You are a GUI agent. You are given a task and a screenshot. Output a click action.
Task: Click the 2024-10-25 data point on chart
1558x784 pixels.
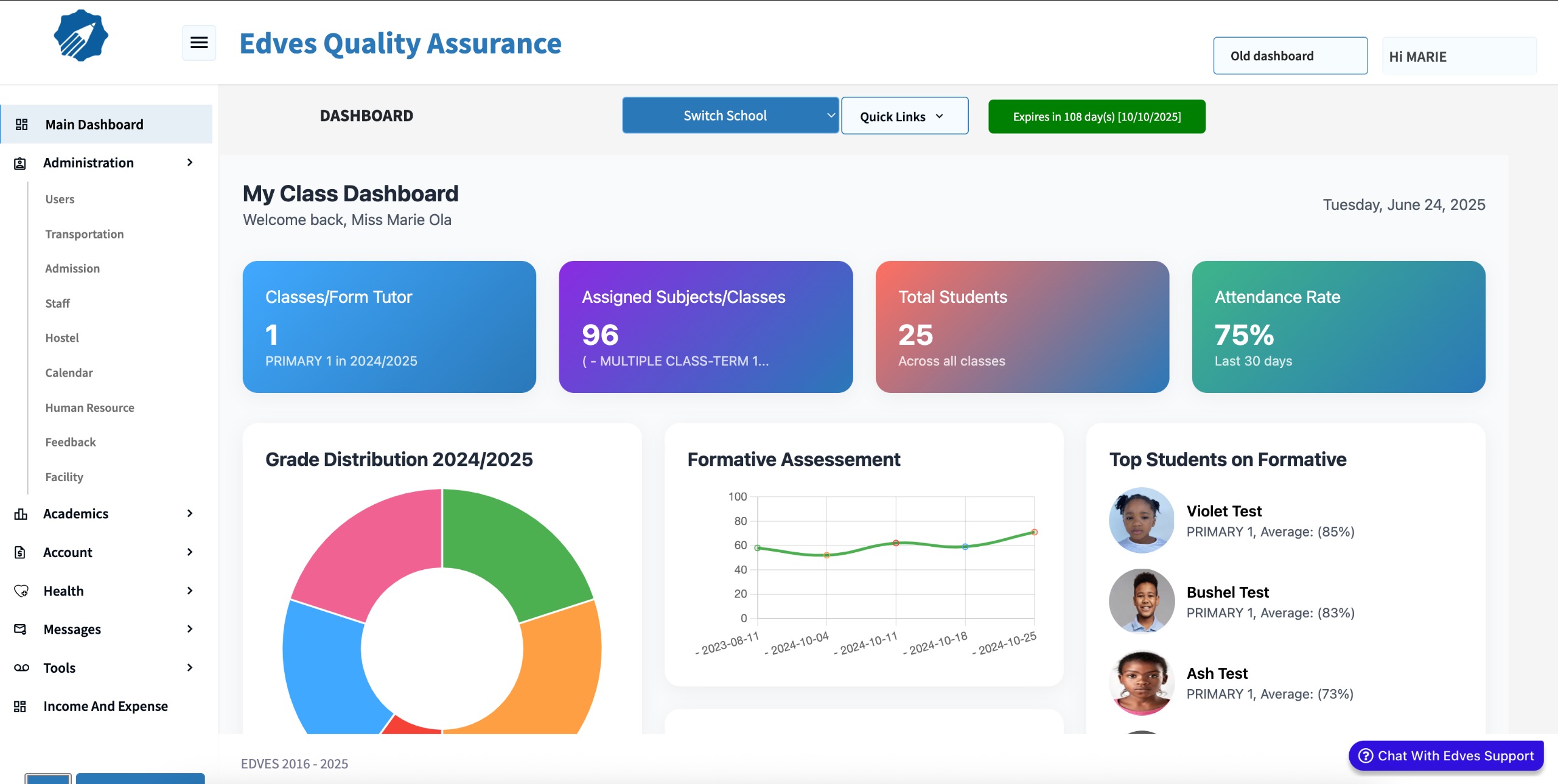1034,532
